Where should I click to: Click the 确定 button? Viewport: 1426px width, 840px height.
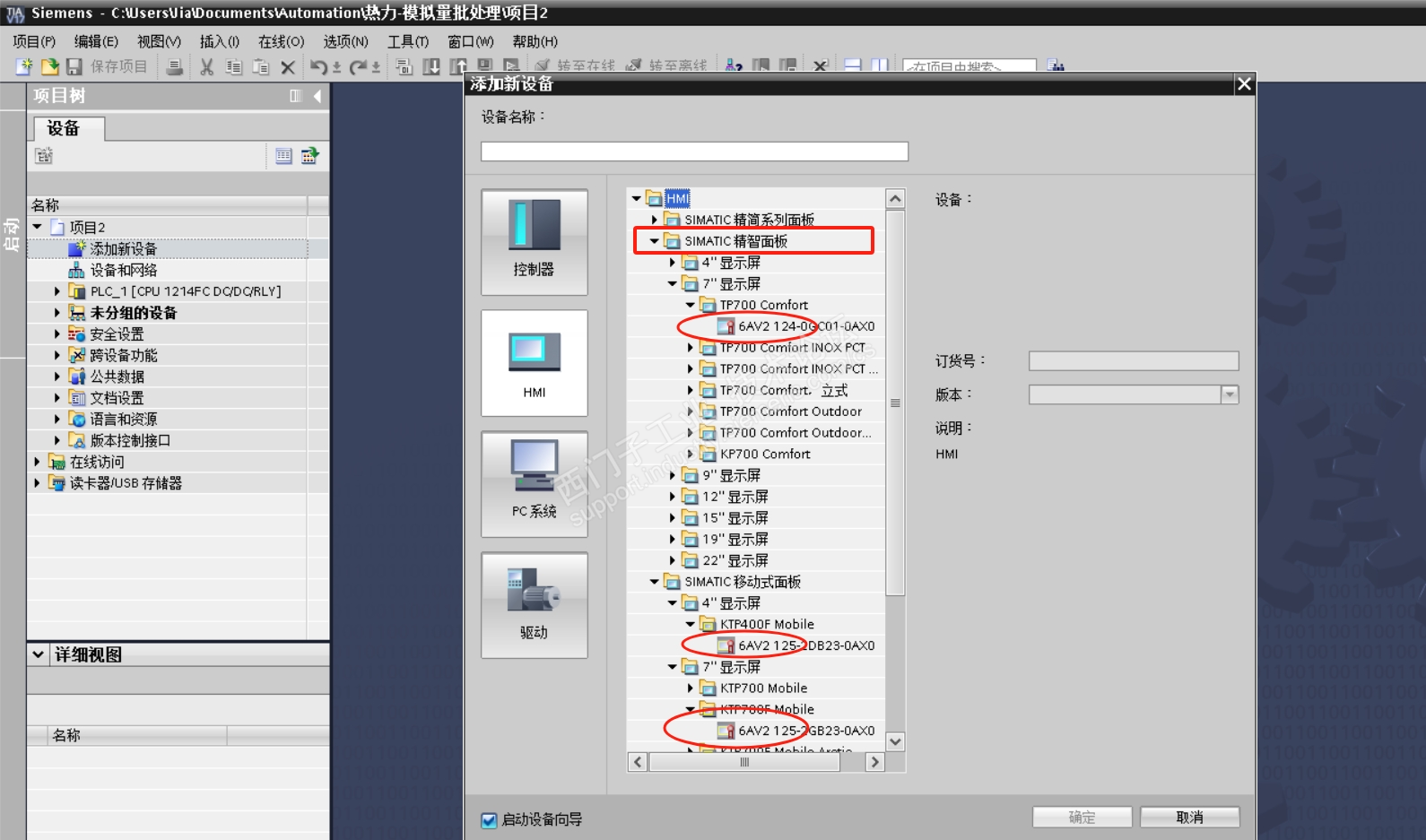click(1082, 818)
